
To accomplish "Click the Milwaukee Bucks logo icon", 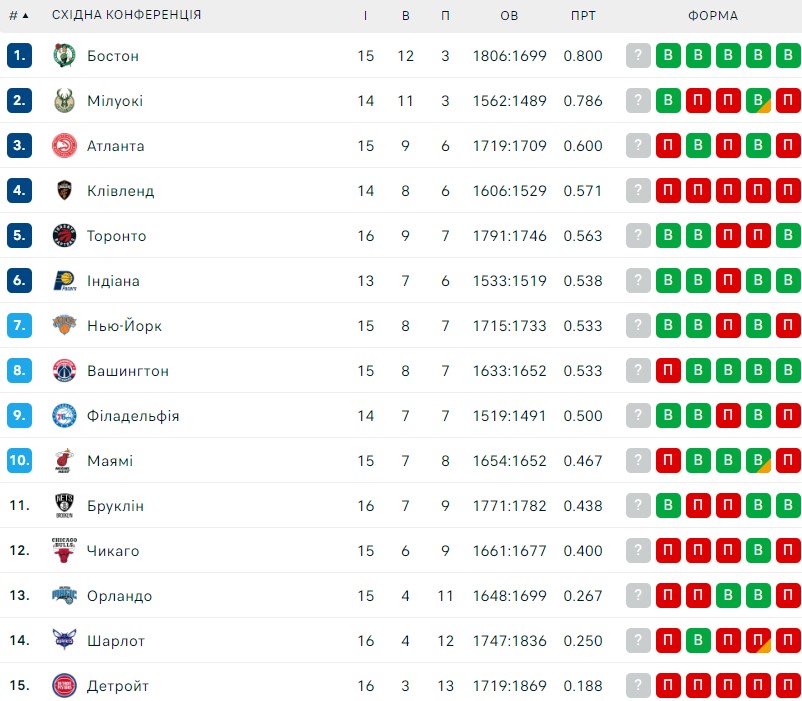I will 64,100.
